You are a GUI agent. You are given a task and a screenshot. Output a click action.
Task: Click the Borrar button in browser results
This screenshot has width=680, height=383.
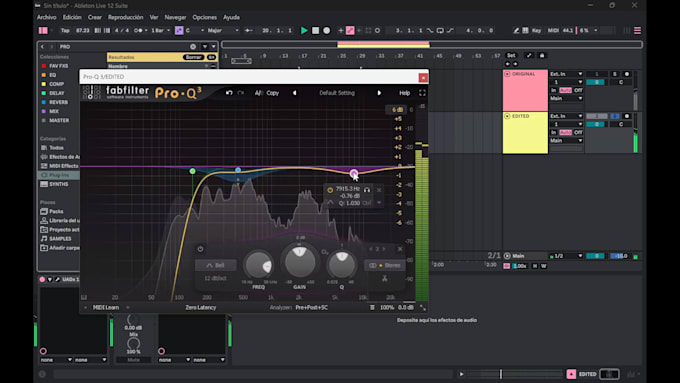193,57
